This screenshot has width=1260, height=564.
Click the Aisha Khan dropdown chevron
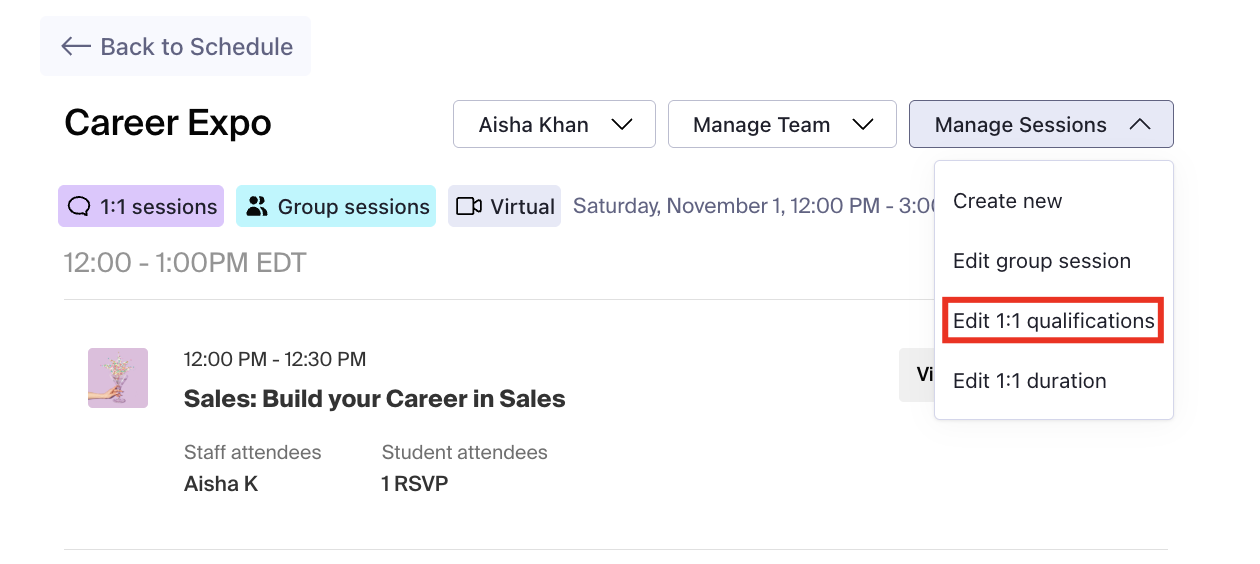(622, 125)
